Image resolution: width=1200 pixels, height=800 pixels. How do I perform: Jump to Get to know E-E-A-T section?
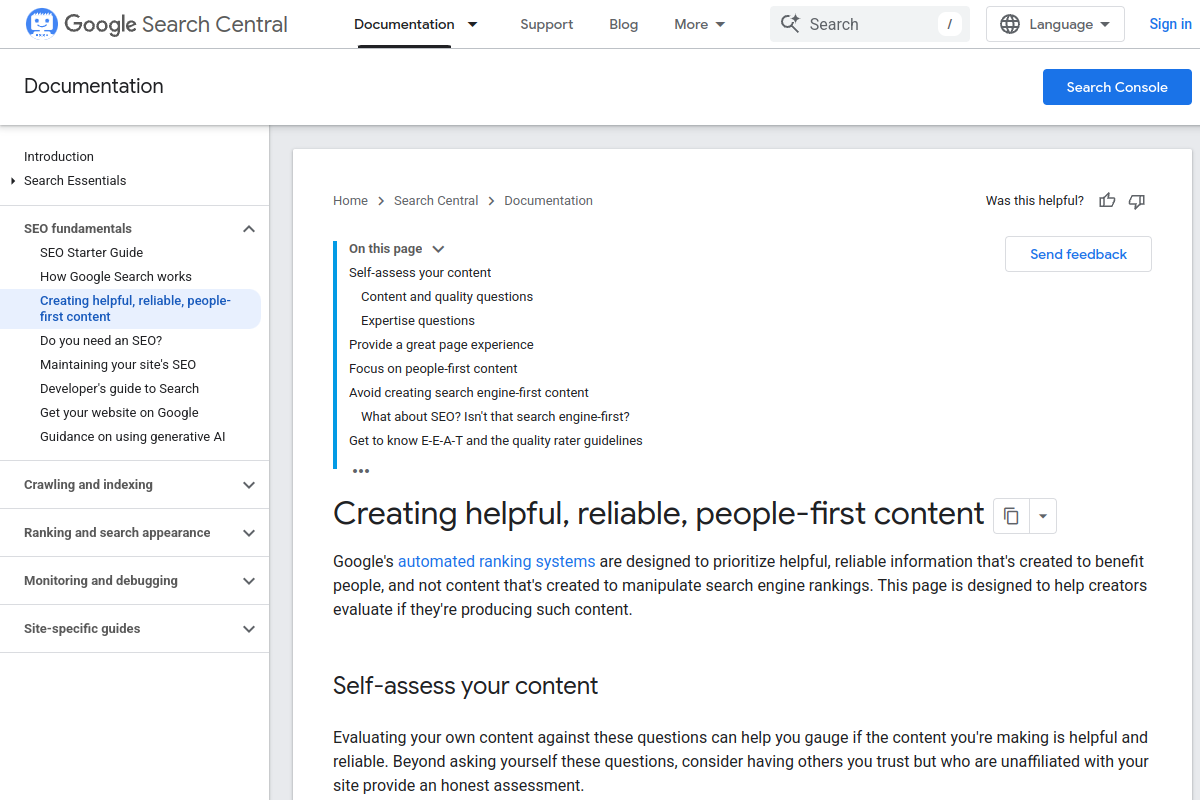click(x=496, y=441)
